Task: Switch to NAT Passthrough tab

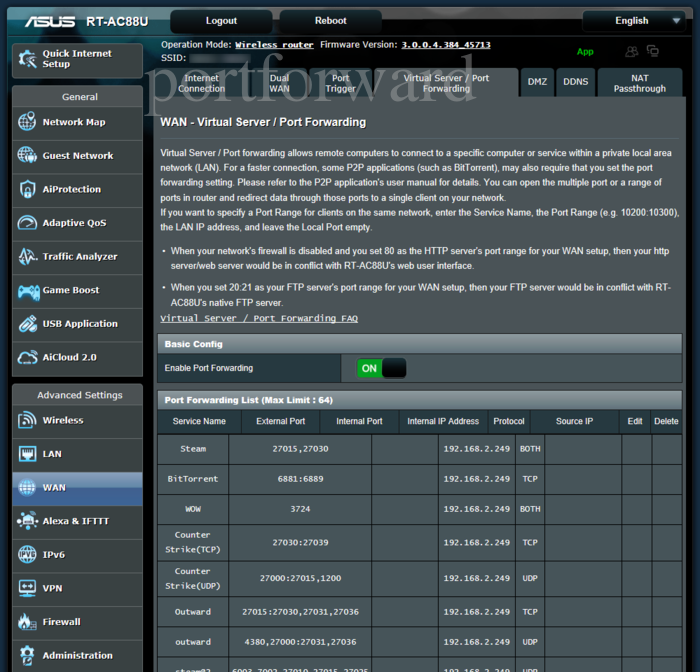Action: (x=640, y=83)
